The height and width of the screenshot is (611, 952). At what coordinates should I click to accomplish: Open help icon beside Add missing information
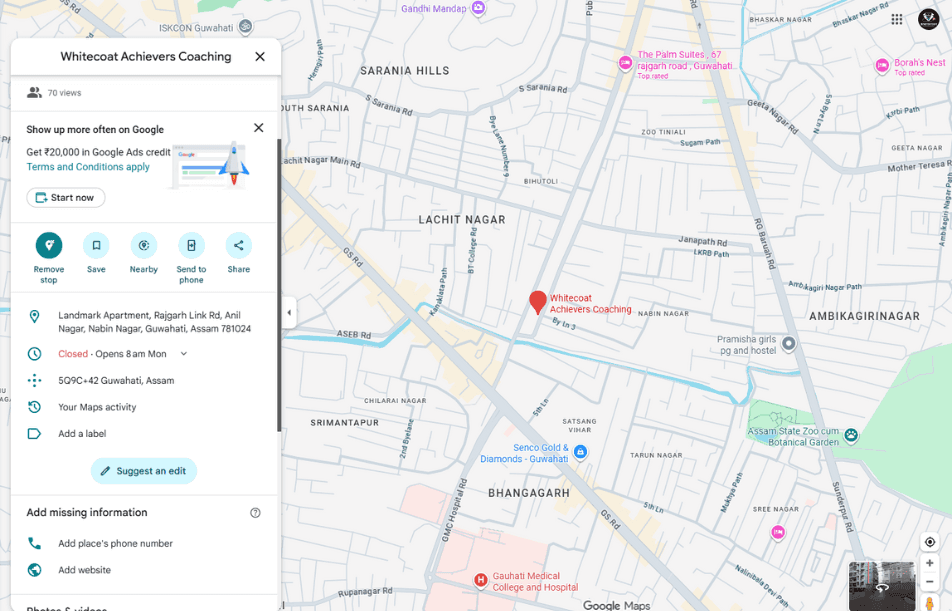tap(256, 513)
